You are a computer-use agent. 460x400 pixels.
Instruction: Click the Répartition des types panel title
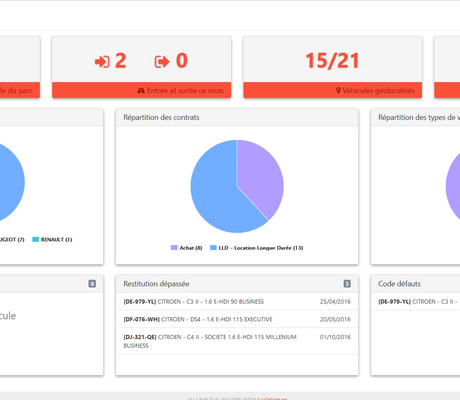pyautogui.click(x=419, y=117)
